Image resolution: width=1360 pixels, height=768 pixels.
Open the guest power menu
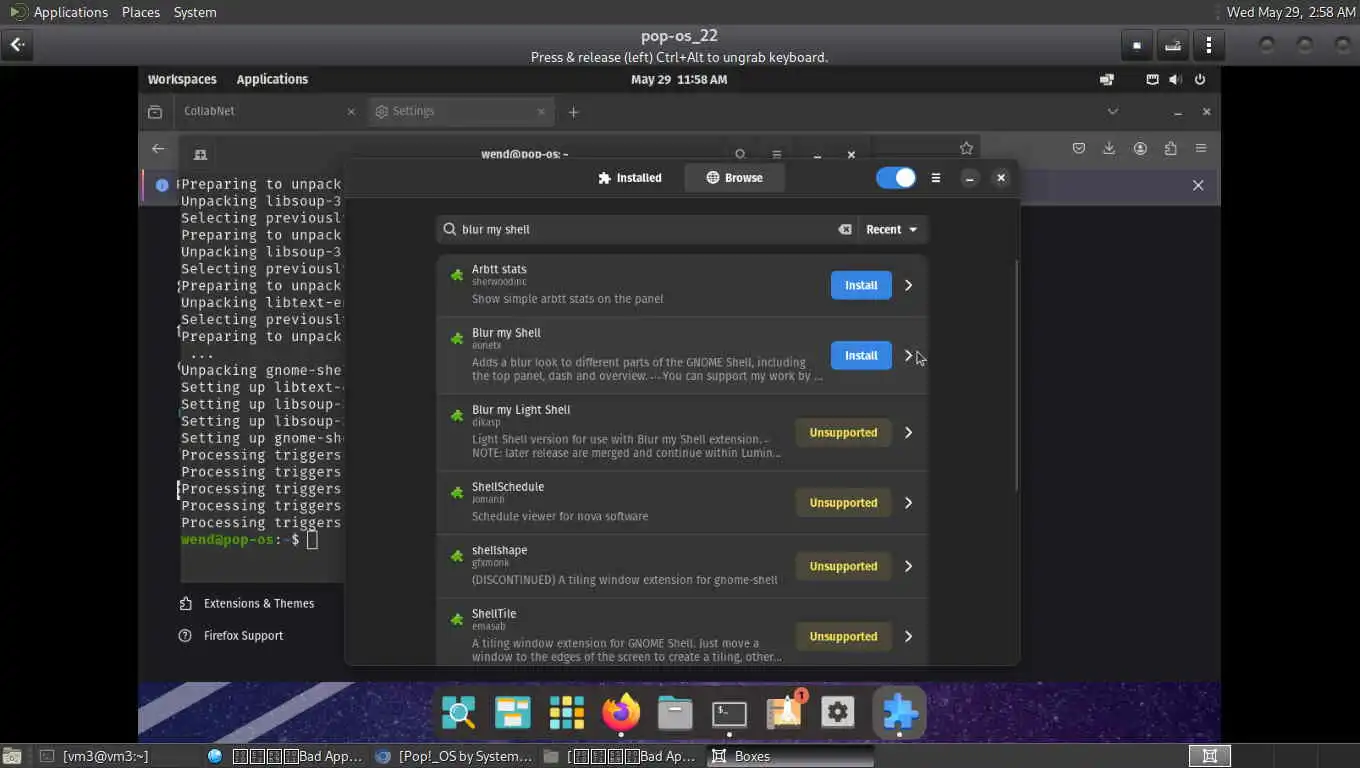(x=1200, y=79)
